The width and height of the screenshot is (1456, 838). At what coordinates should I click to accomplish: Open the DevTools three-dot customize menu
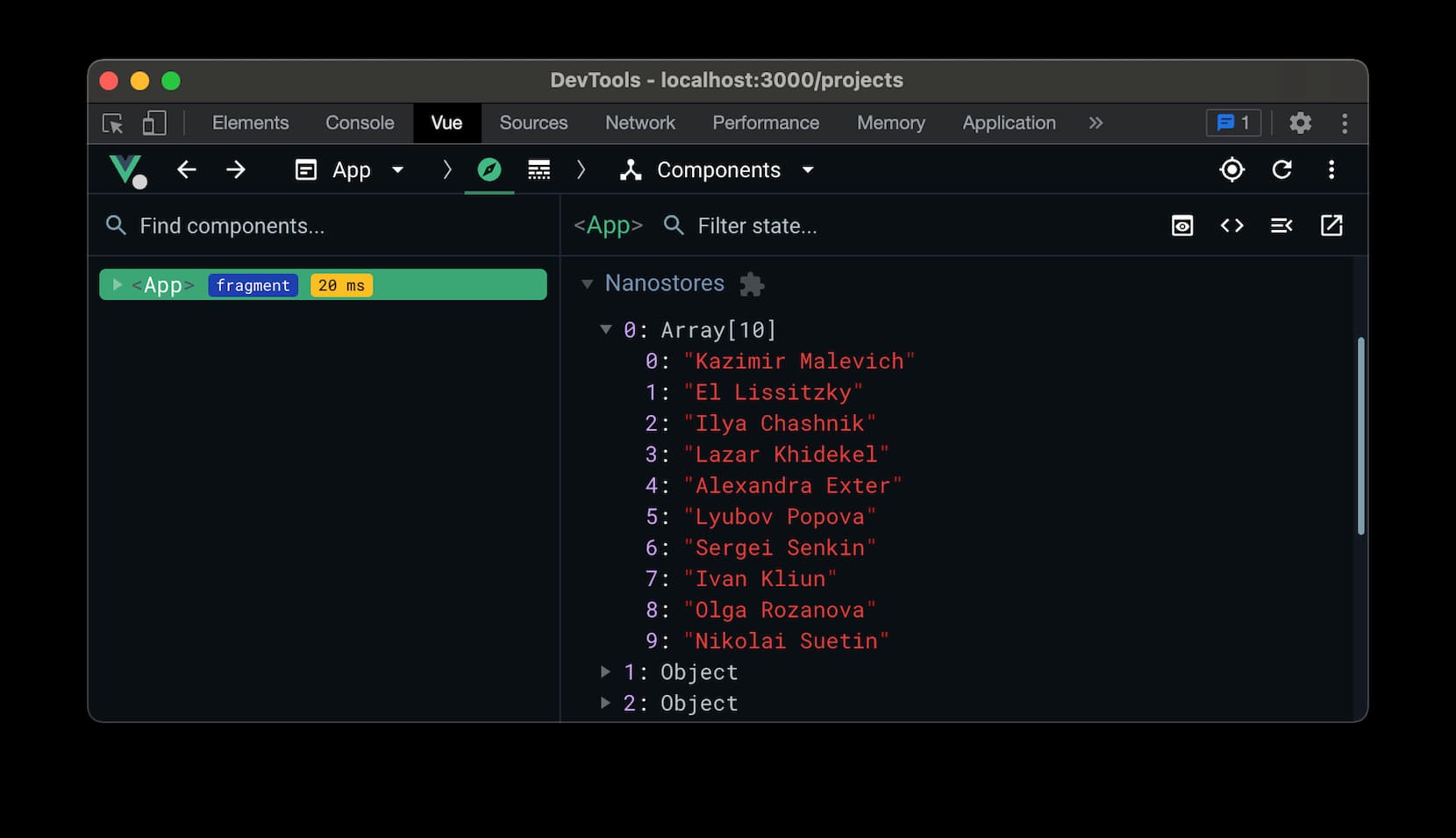click(1344, 123)
